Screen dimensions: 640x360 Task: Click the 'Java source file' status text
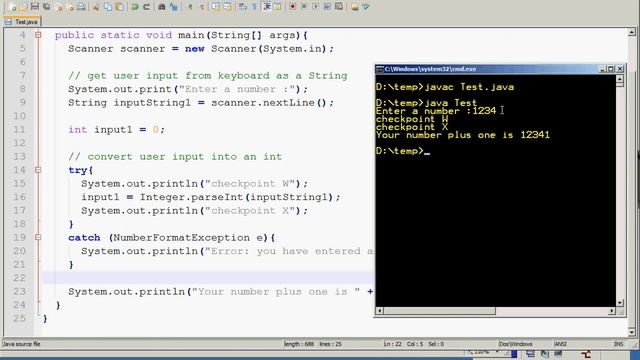coord(21,344)
